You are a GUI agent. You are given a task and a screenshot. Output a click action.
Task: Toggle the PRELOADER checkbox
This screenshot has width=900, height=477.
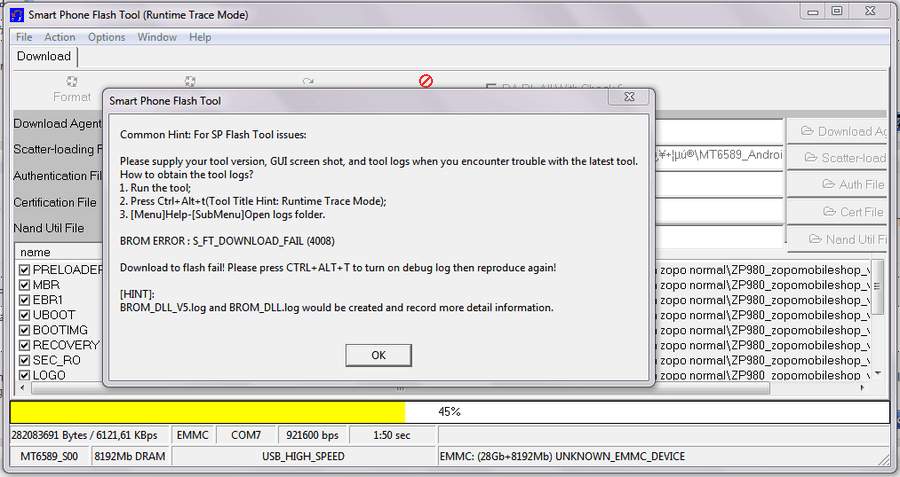tap(25, 270)
